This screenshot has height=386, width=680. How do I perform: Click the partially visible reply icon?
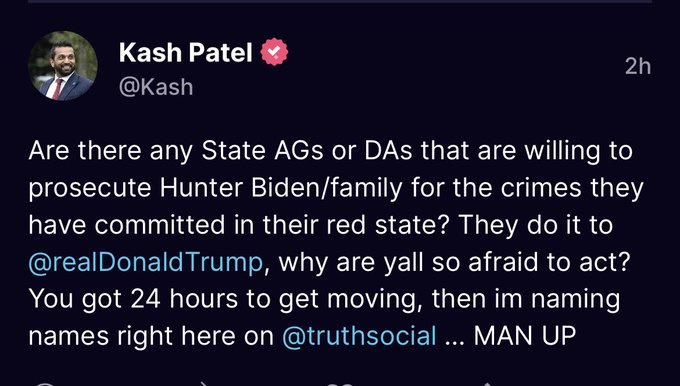tap(44, 384)
